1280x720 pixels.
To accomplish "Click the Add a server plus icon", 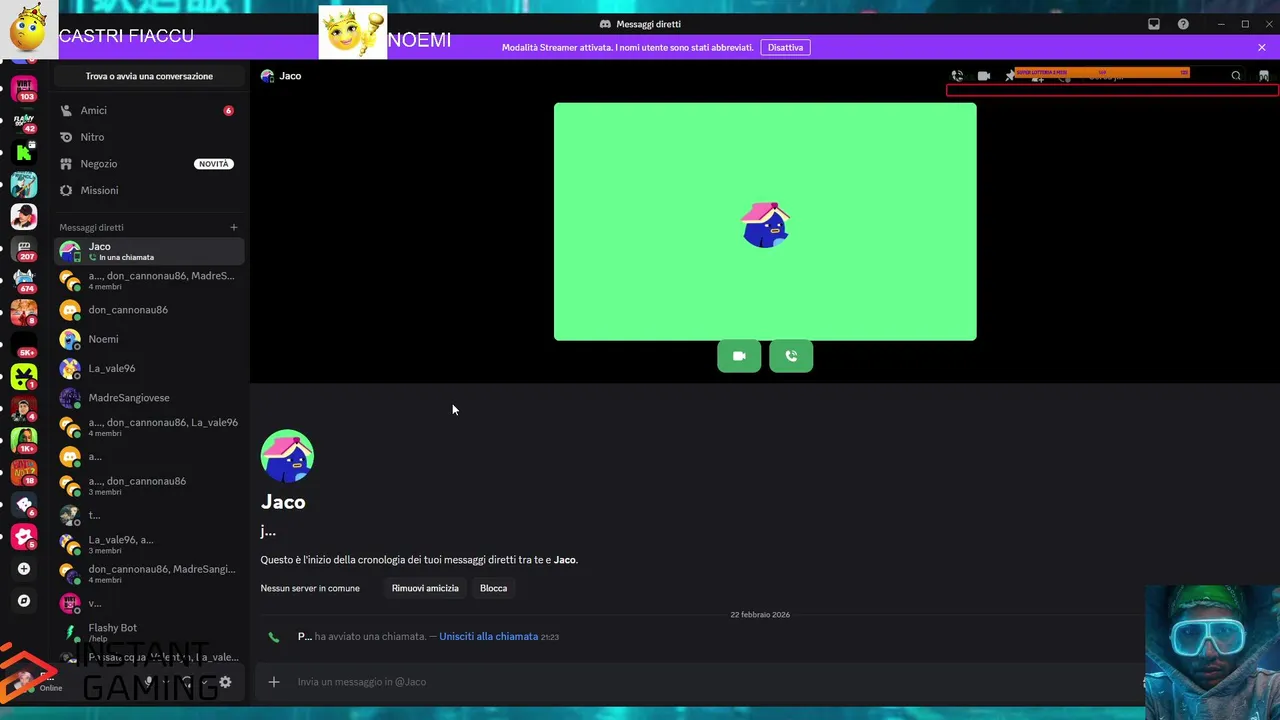I will 24,569.
